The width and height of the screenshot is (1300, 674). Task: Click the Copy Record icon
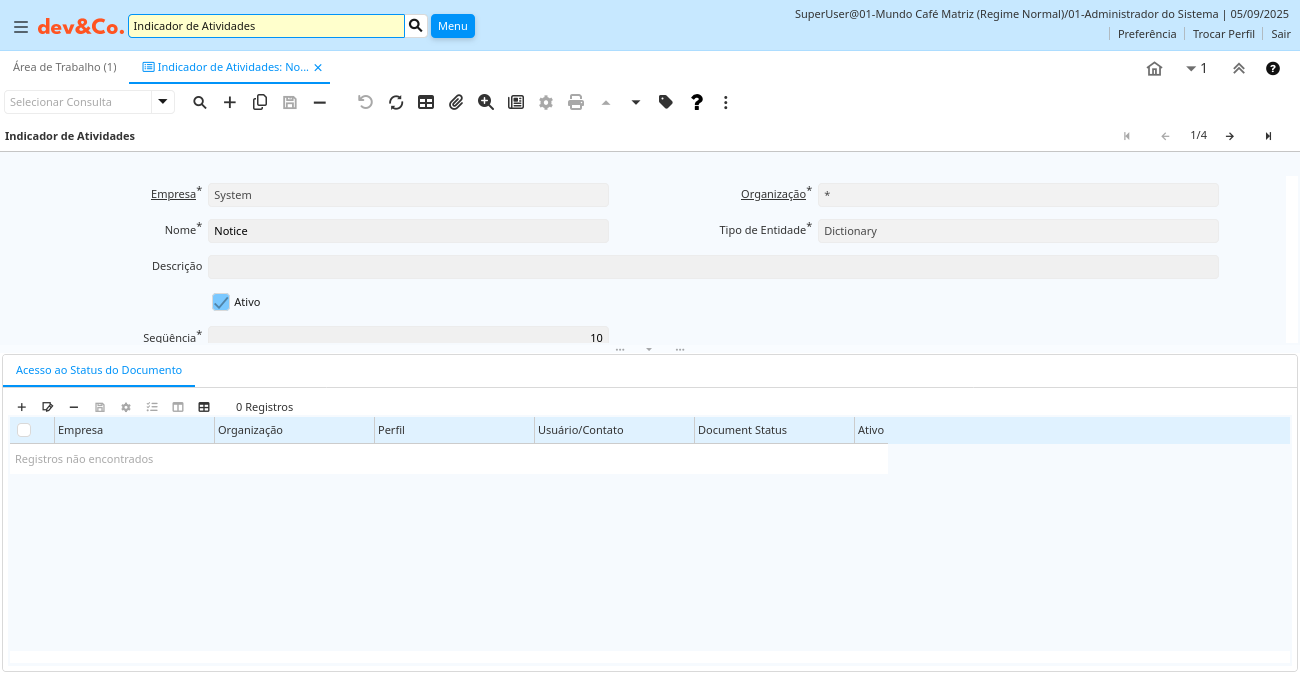pyautogui.click(x=260, y=102)
